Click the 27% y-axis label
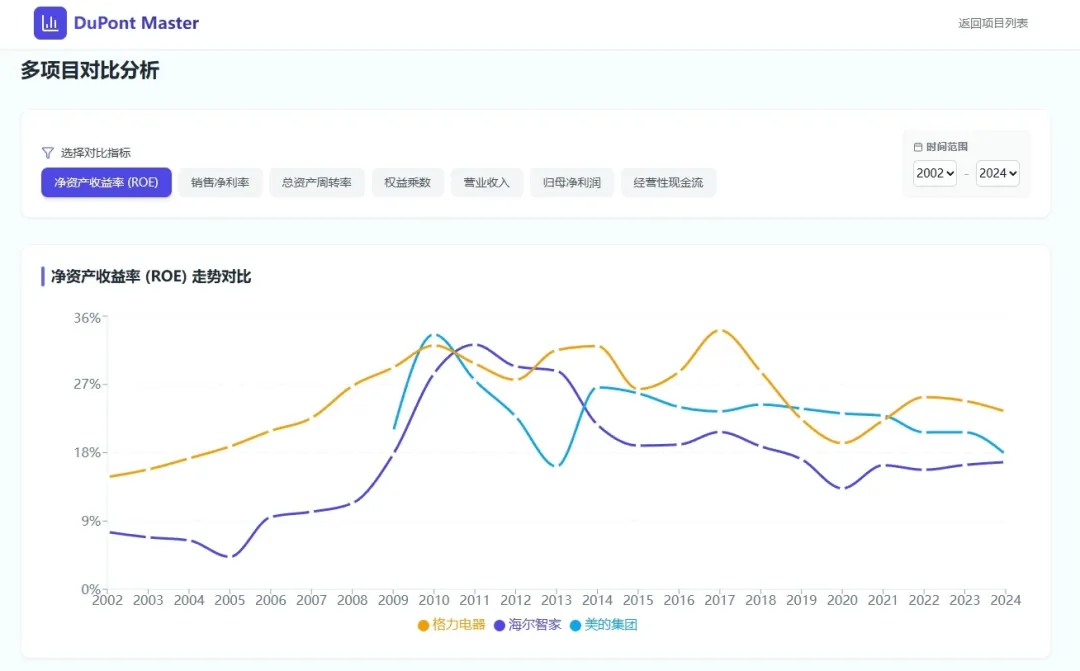This screenshot has width=1080, height=671. pyautogui.click(x=87, y=384)
